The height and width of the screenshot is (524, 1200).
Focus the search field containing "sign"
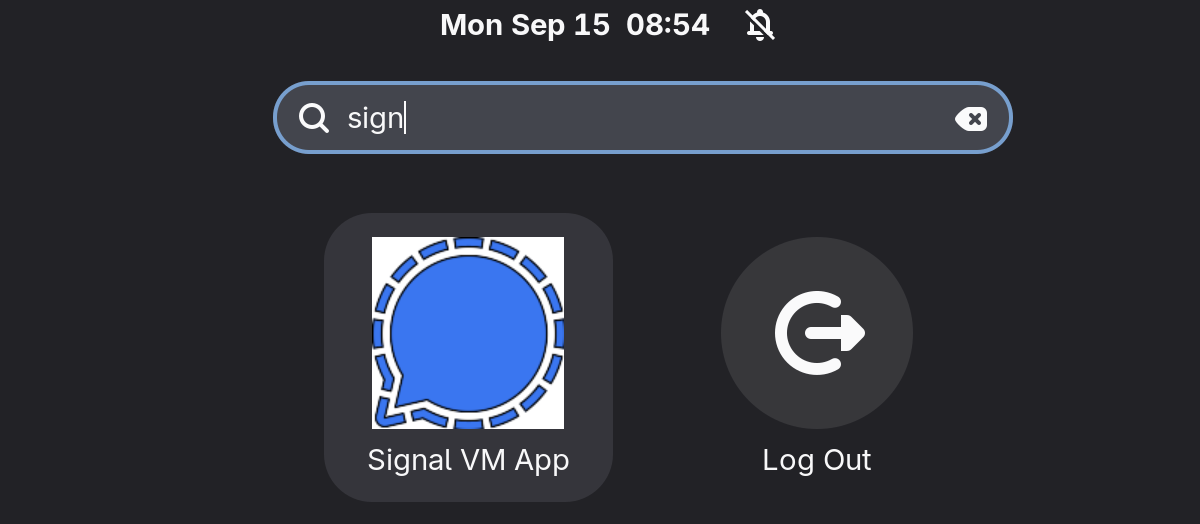pos(642,118)
